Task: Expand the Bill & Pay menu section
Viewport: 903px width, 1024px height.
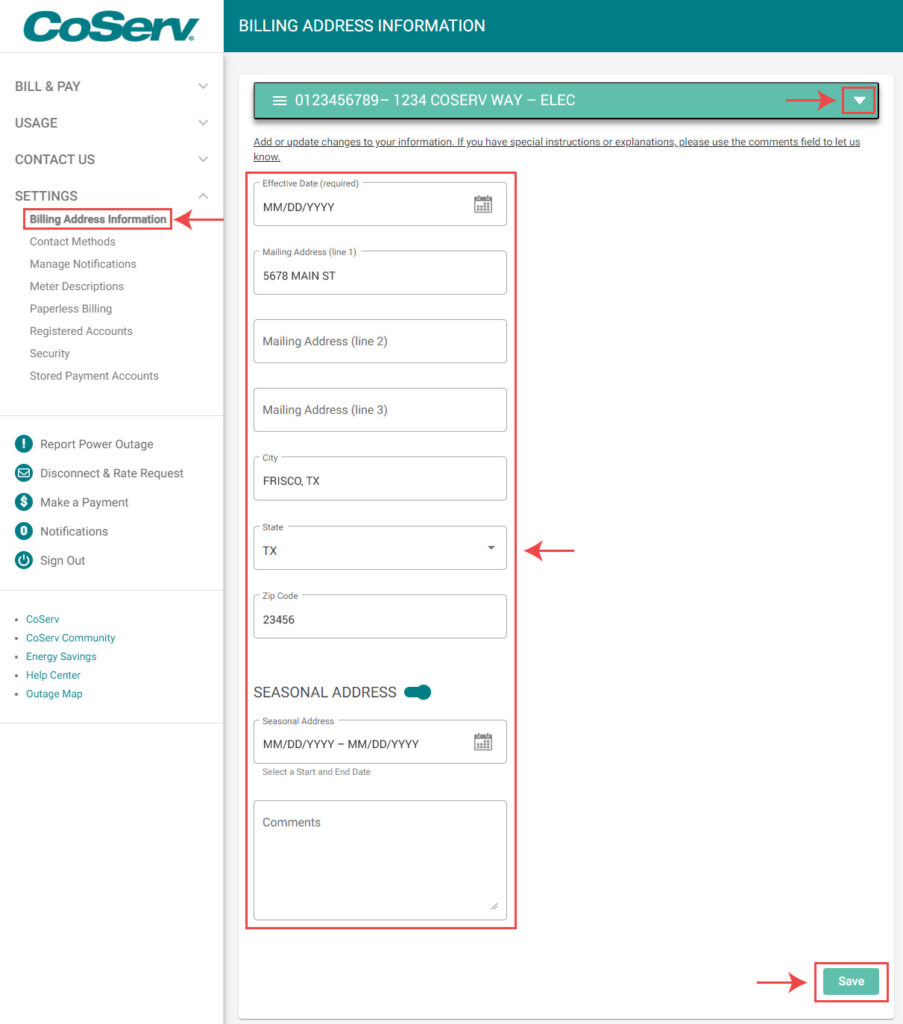Action: pos(203,87)
